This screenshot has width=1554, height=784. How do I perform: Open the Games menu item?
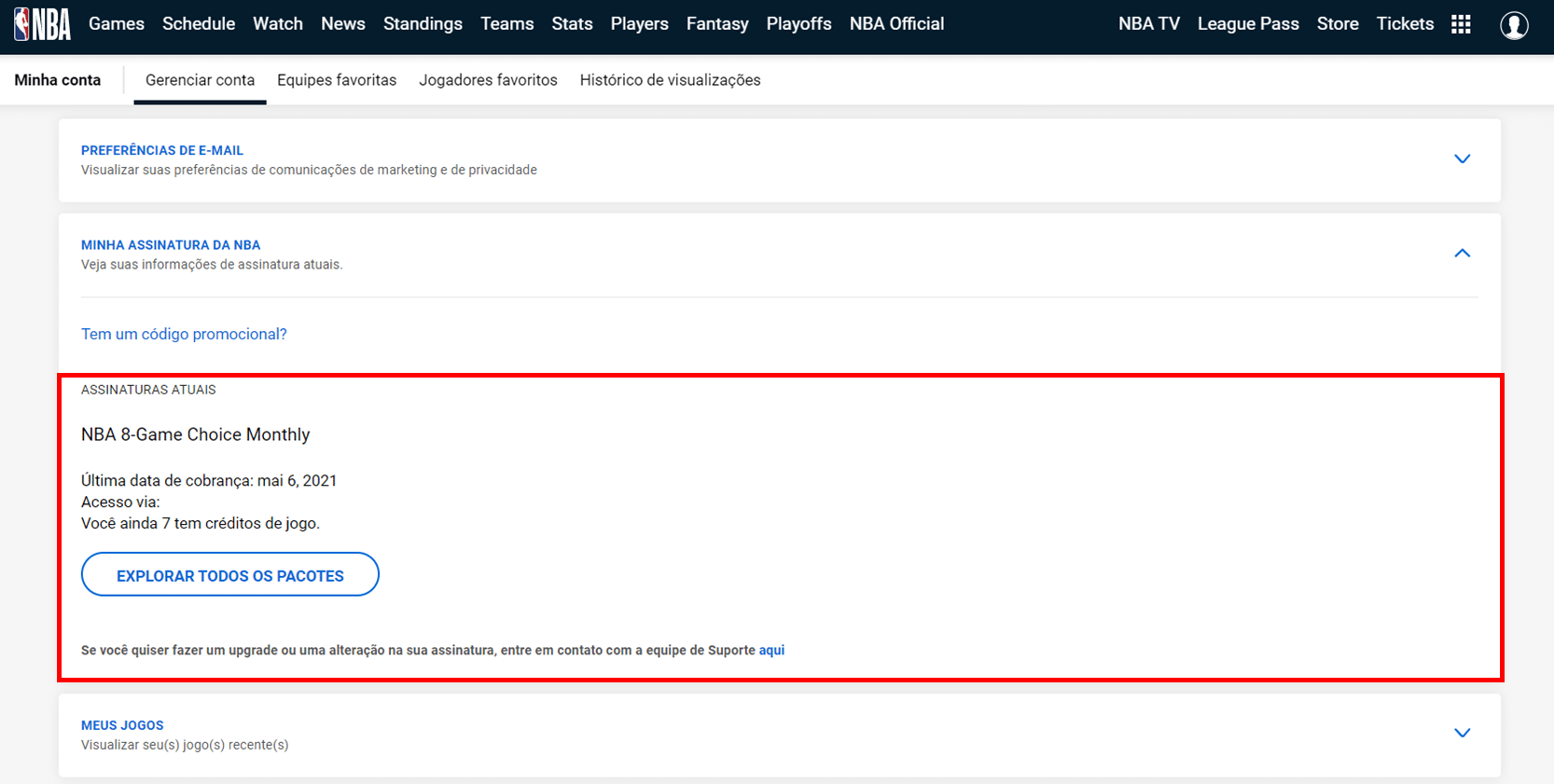[x=117, y=24]
